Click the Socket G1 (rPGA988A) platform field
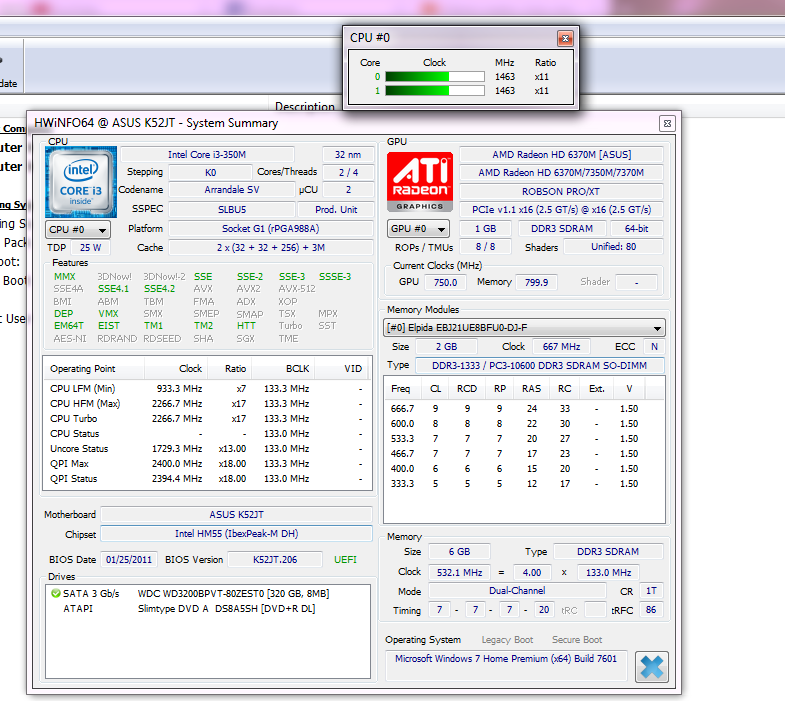Screen dimensions: 785x701 [x=271, y=229]
